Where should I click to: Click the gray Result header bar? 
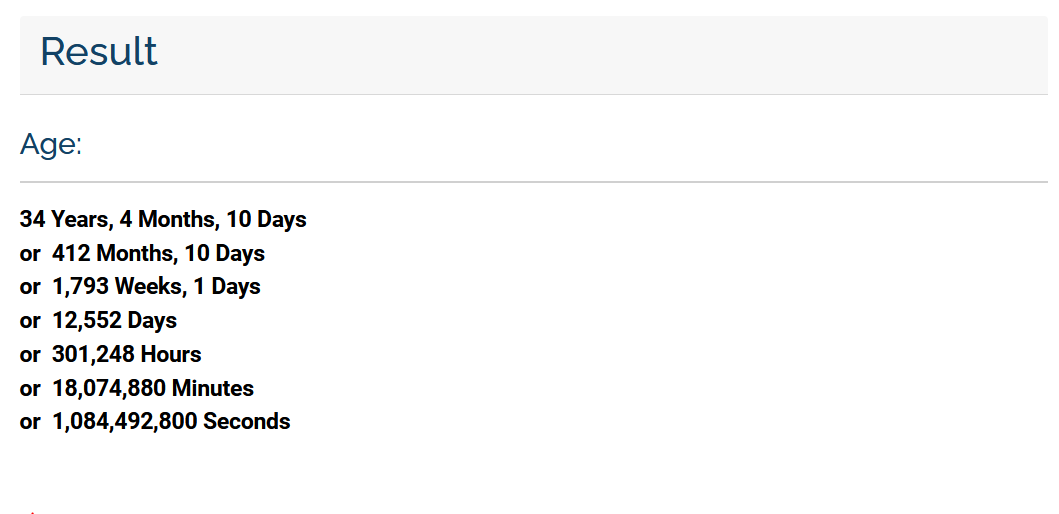tap(534, 55)
